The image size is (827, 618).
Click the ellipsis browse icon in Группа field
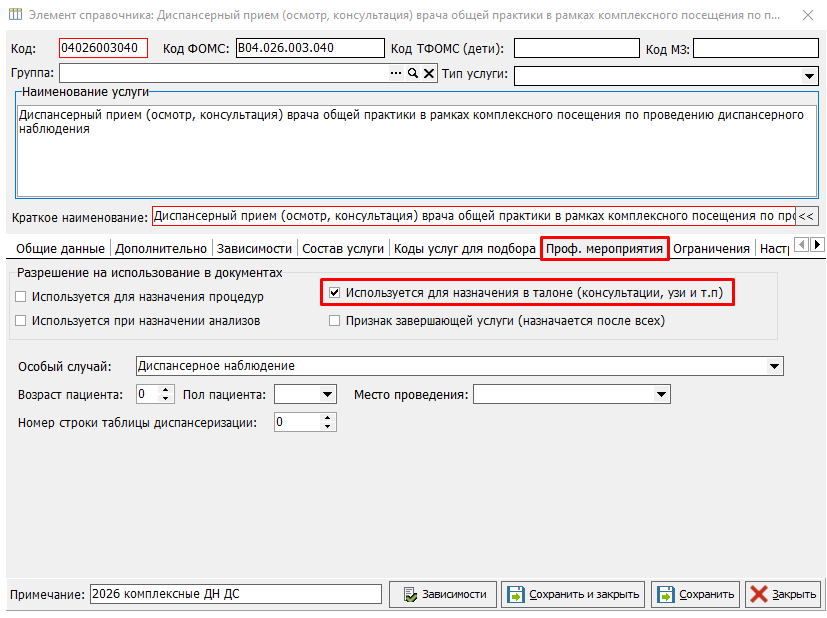(x=396, y=73)
